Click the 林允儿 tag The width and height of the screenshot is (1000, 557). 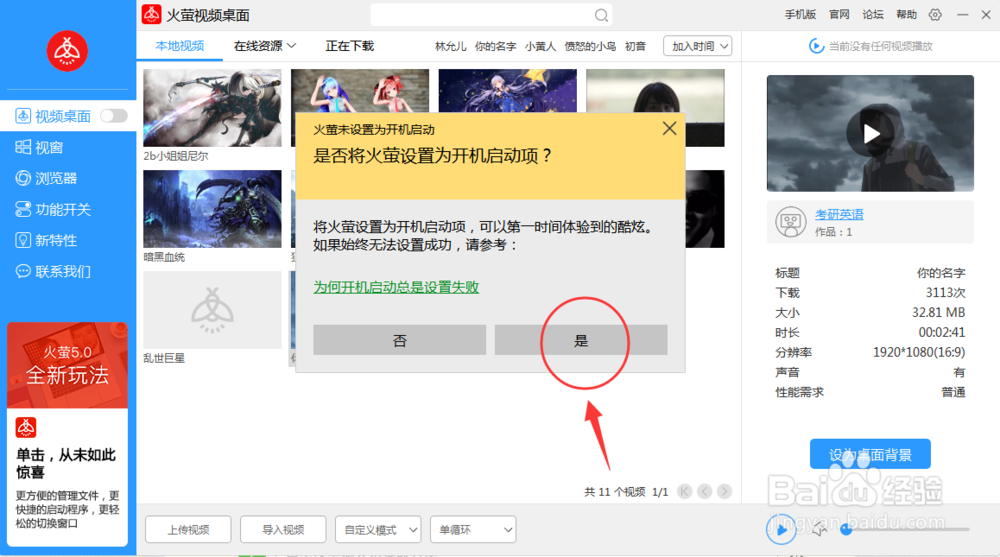450,47
